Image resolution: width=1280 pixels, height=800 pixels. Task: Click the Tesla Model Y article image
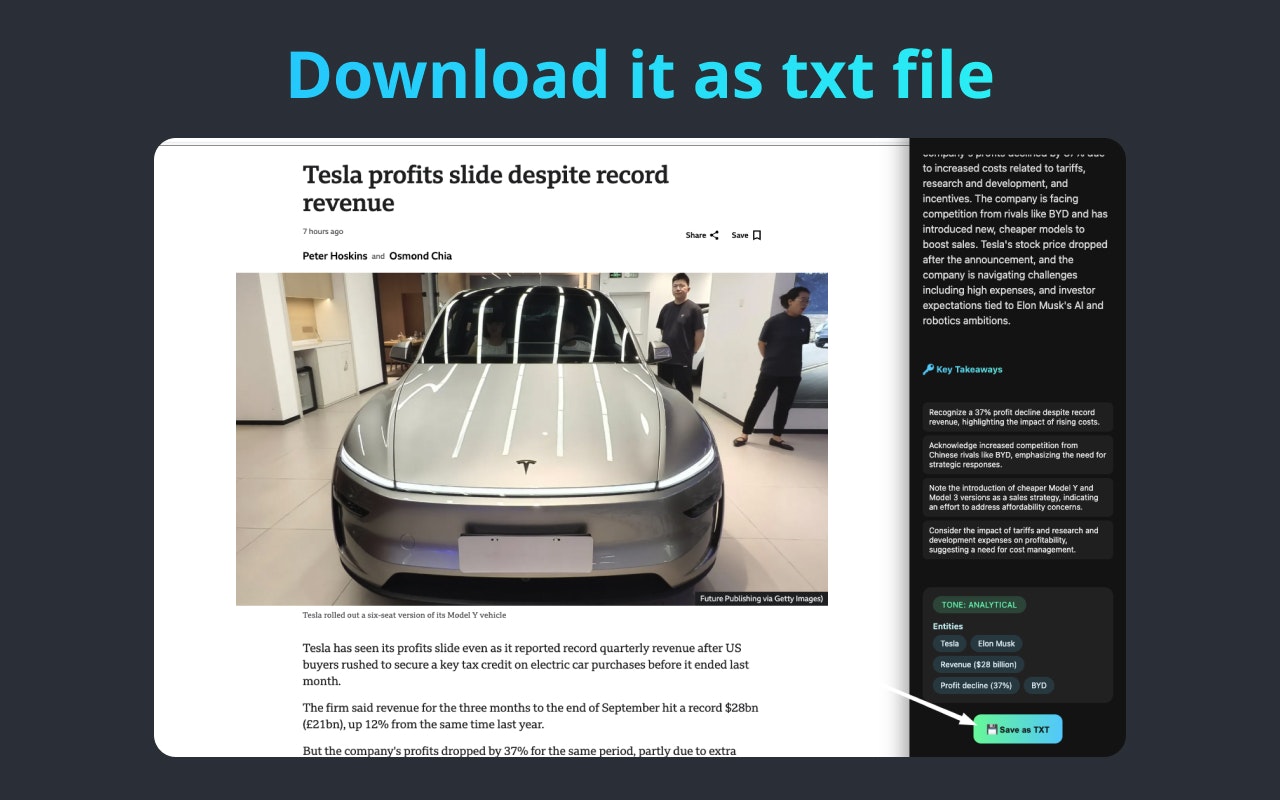pyautogui.click(x=531, y=438)
